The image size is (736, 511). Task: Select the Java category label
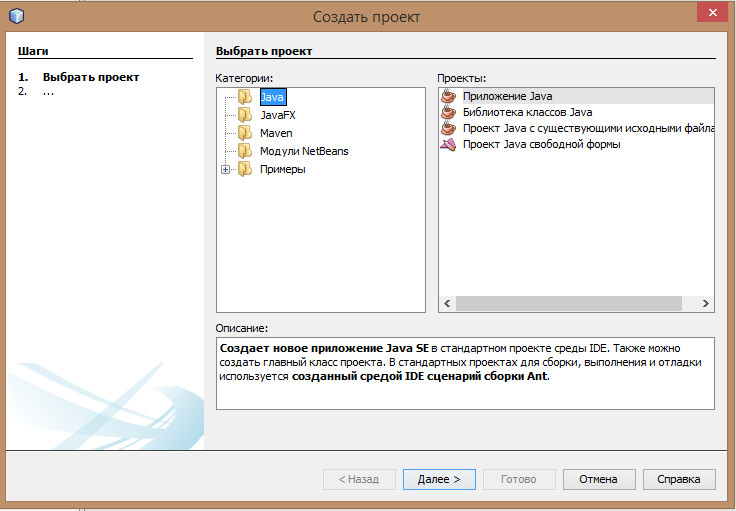[272, 97]
